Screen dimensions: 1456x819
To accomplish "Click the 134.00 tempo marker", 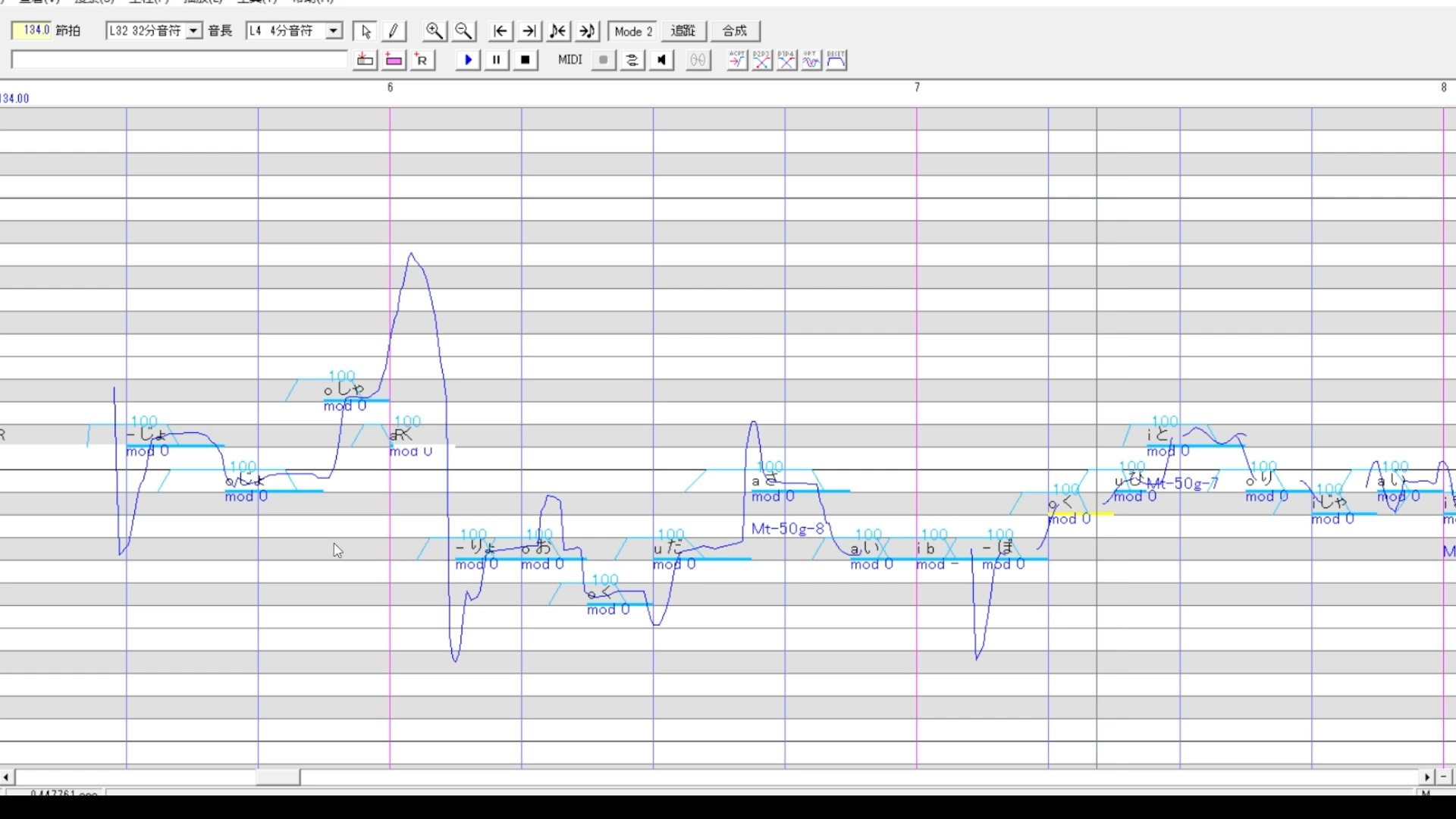I will coord(14,99).
